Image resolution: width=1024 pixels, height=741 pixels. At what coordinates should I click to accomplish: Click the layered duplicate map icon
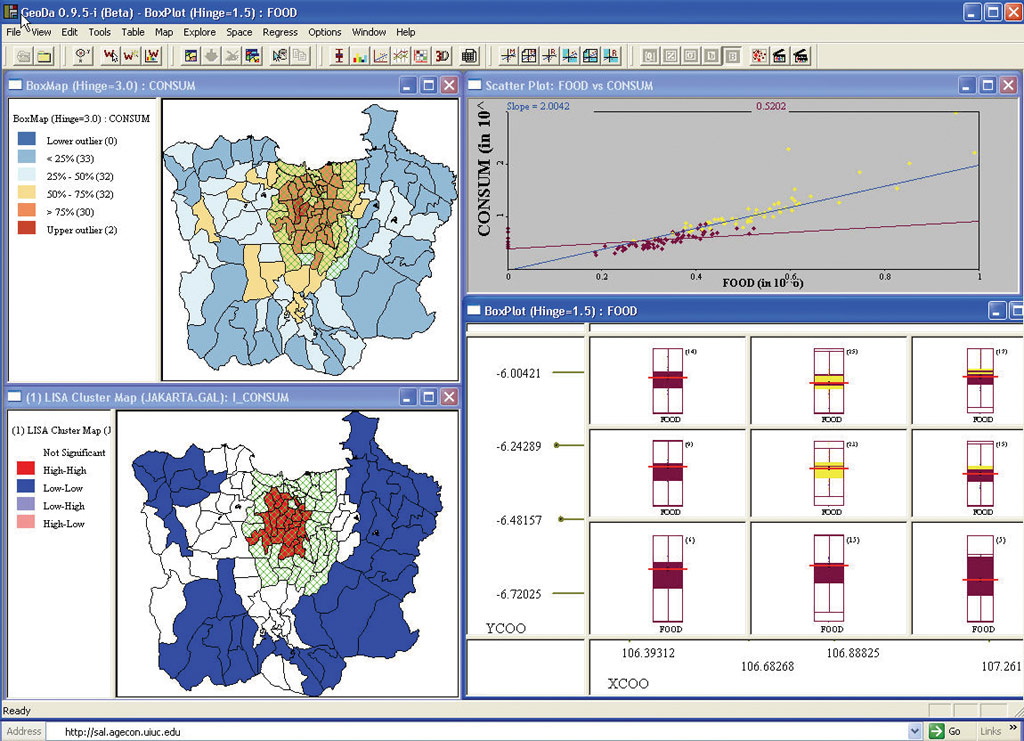tap(252, 56)
